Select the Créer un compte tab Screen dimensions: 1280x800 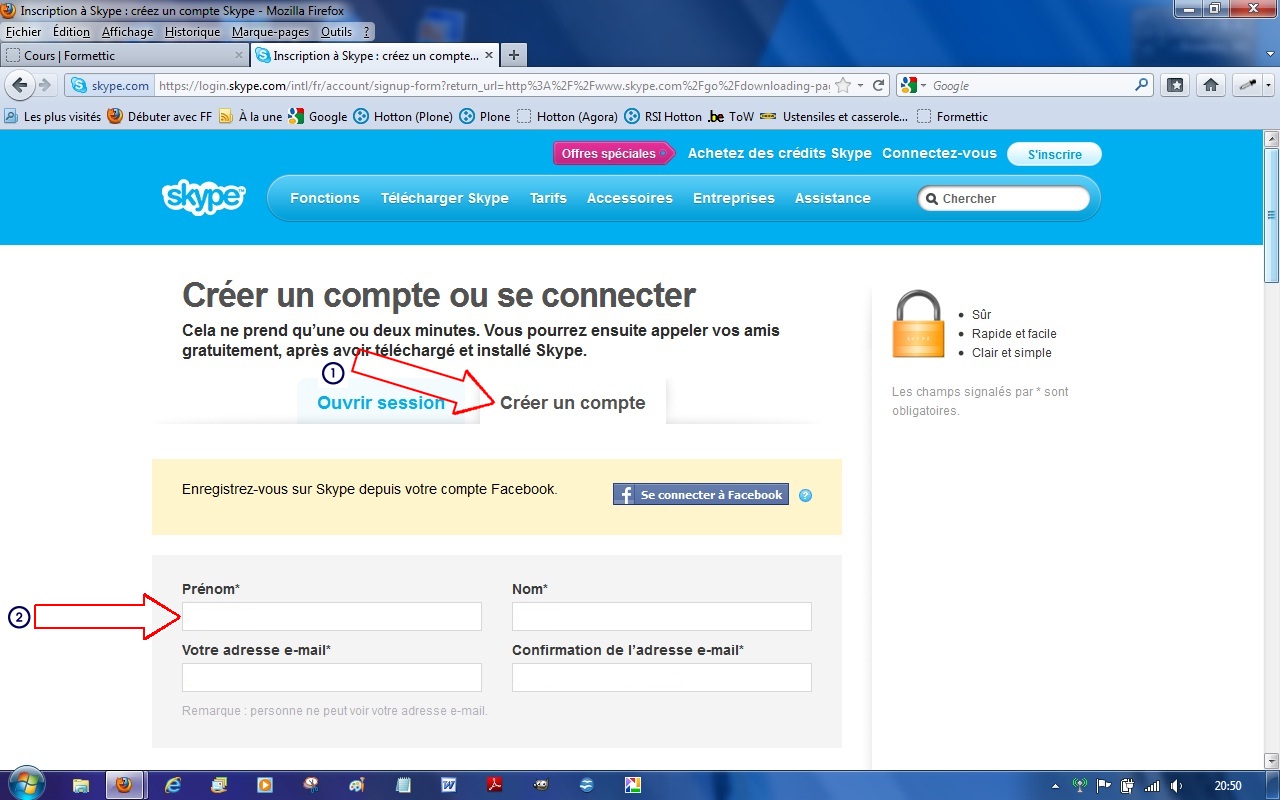(x=573, y=403)
